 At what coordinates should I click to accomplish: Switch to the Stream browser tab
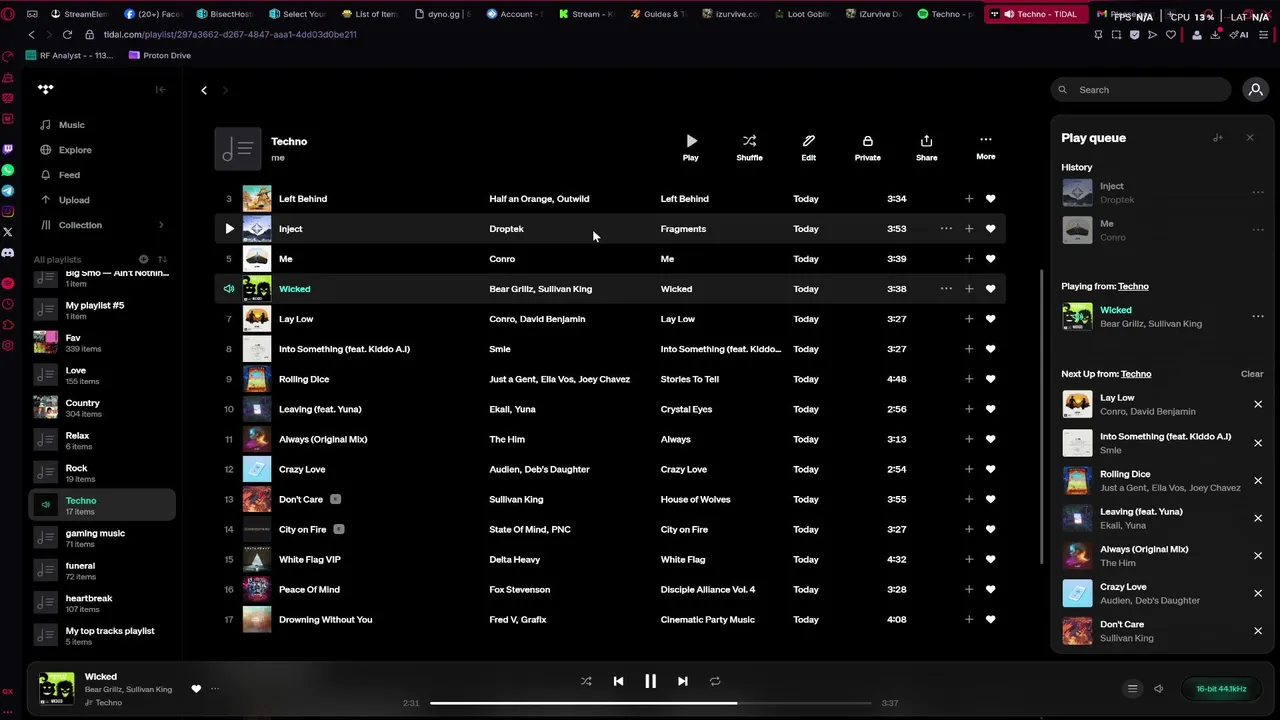pyautogui.click(x=587, y=14)
